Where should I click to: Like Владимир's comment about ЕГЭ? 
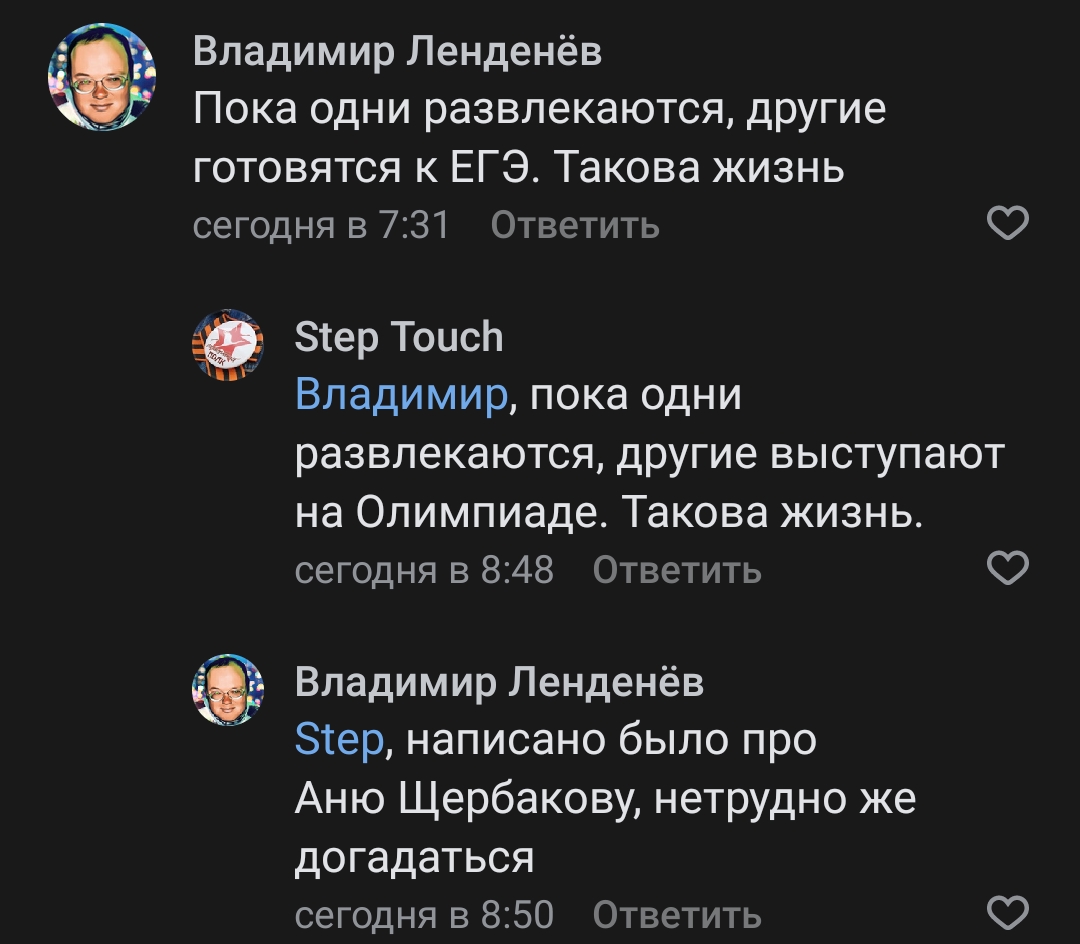coord(1007,224)
